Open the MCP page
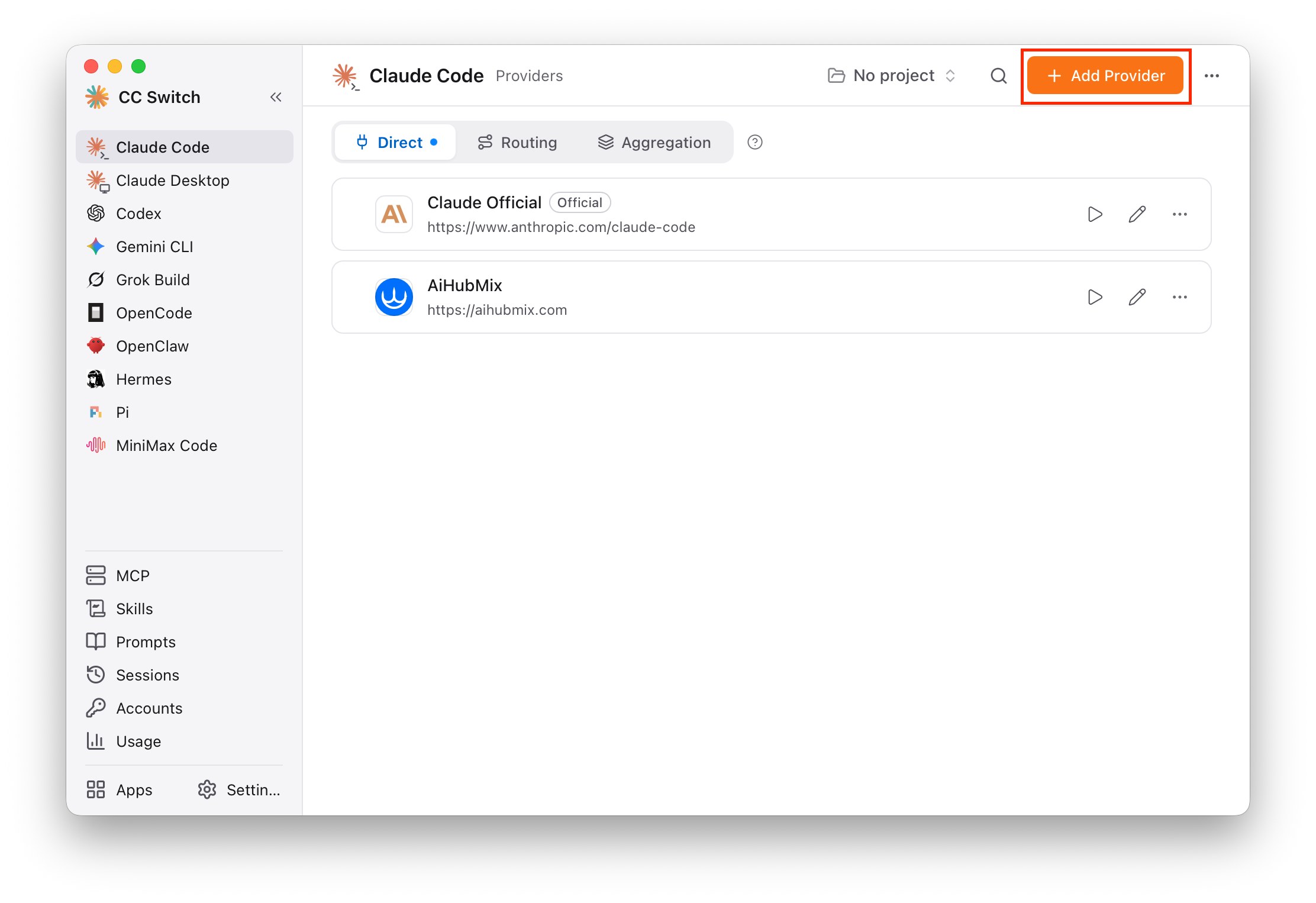 click(185, 576)
